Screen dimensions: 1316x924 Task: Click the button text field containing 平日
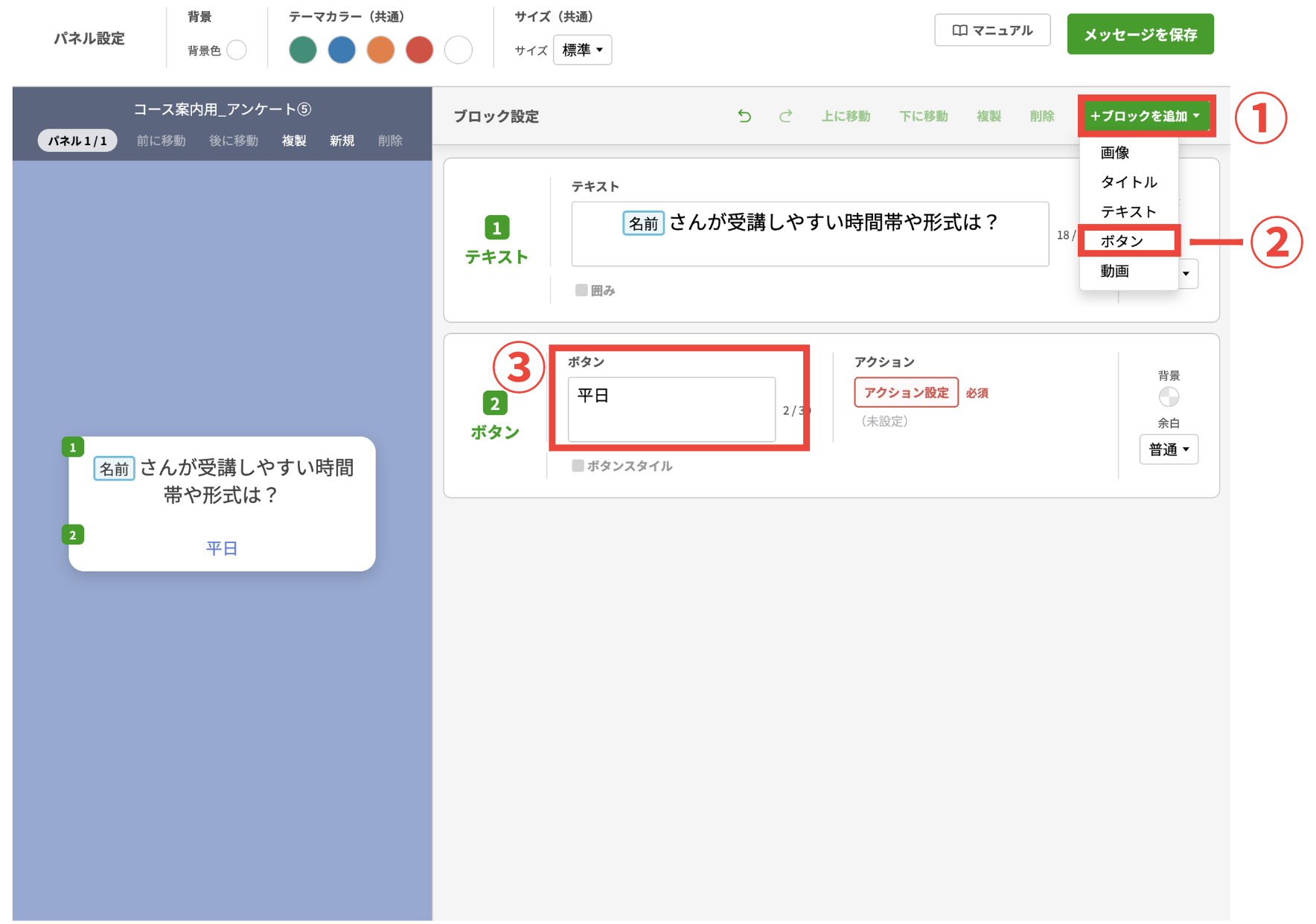671,408
